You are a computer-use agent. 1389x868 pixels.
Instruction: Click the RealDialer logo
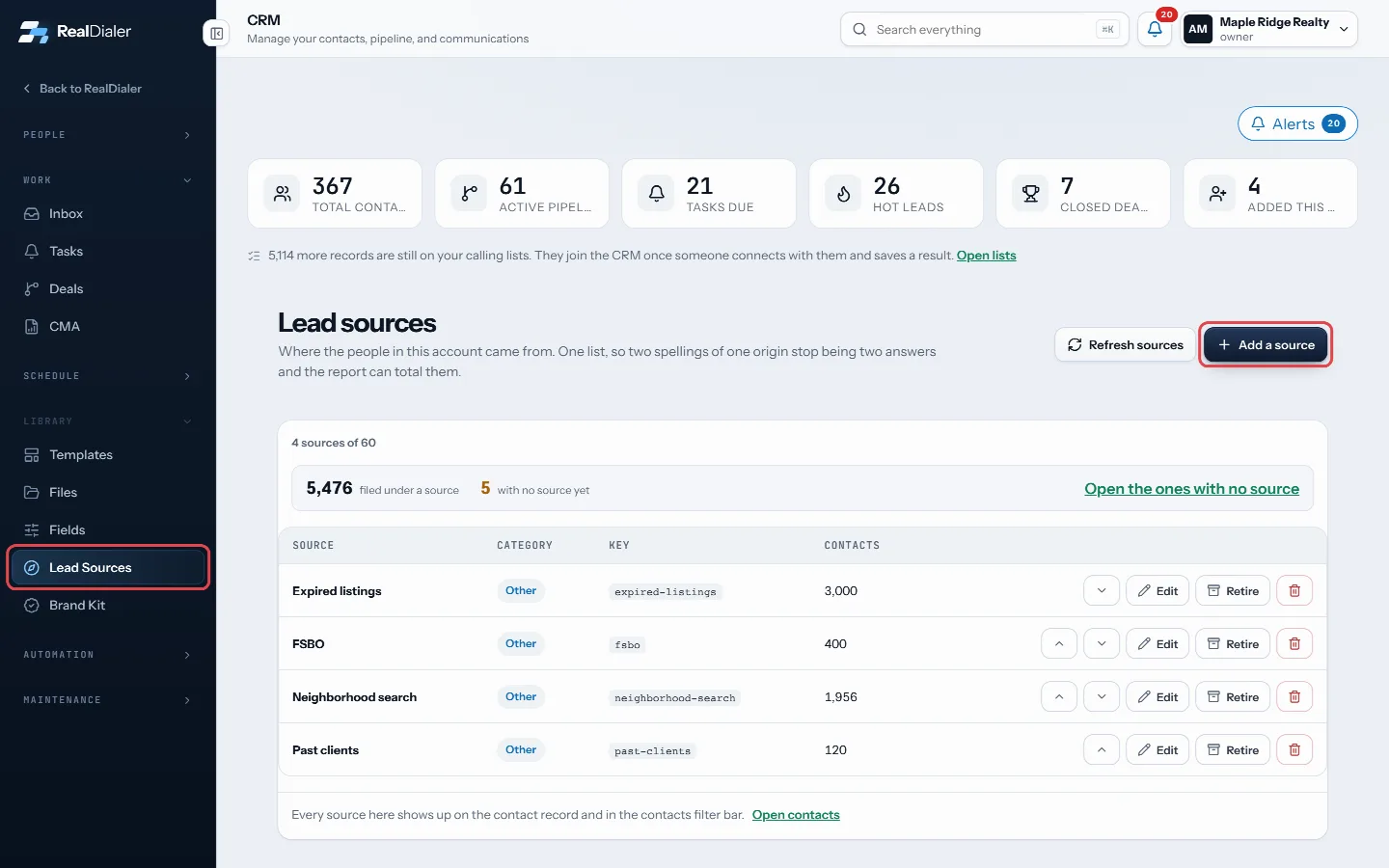[74, 32]
